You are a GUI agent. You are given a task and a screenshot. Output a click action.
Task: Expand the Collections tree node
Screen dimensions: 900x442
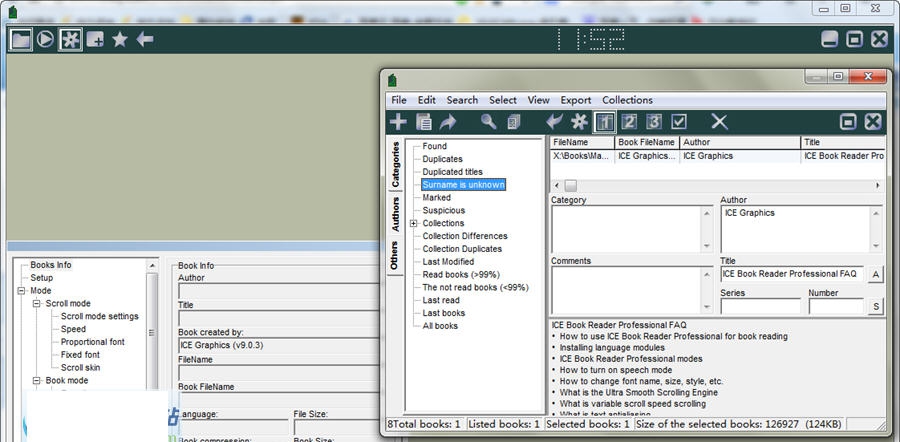pyautogui.click(x=413, y=223)
